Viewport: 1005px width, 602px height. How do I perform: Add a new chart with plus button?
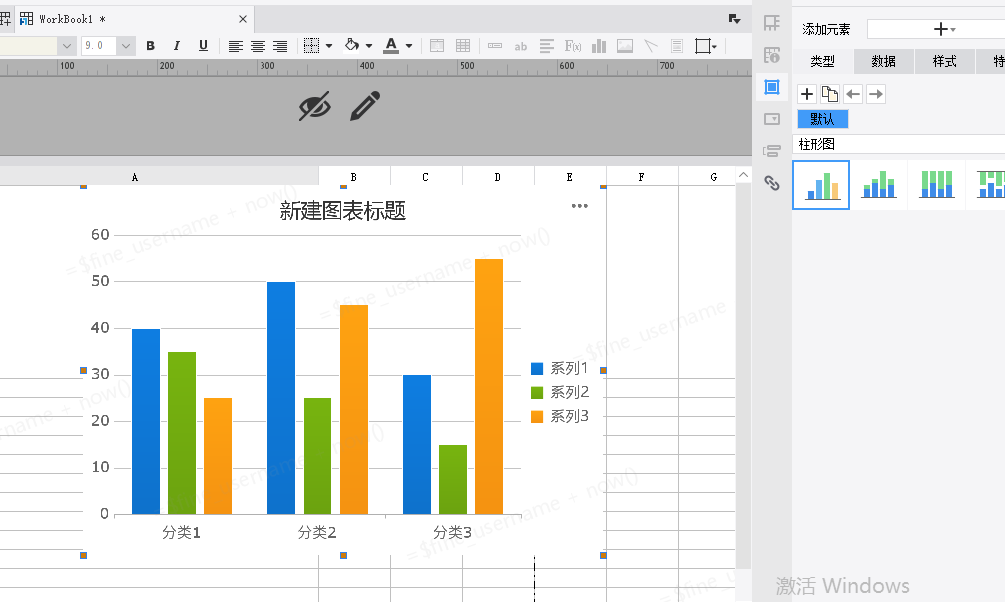coord(807,94)
